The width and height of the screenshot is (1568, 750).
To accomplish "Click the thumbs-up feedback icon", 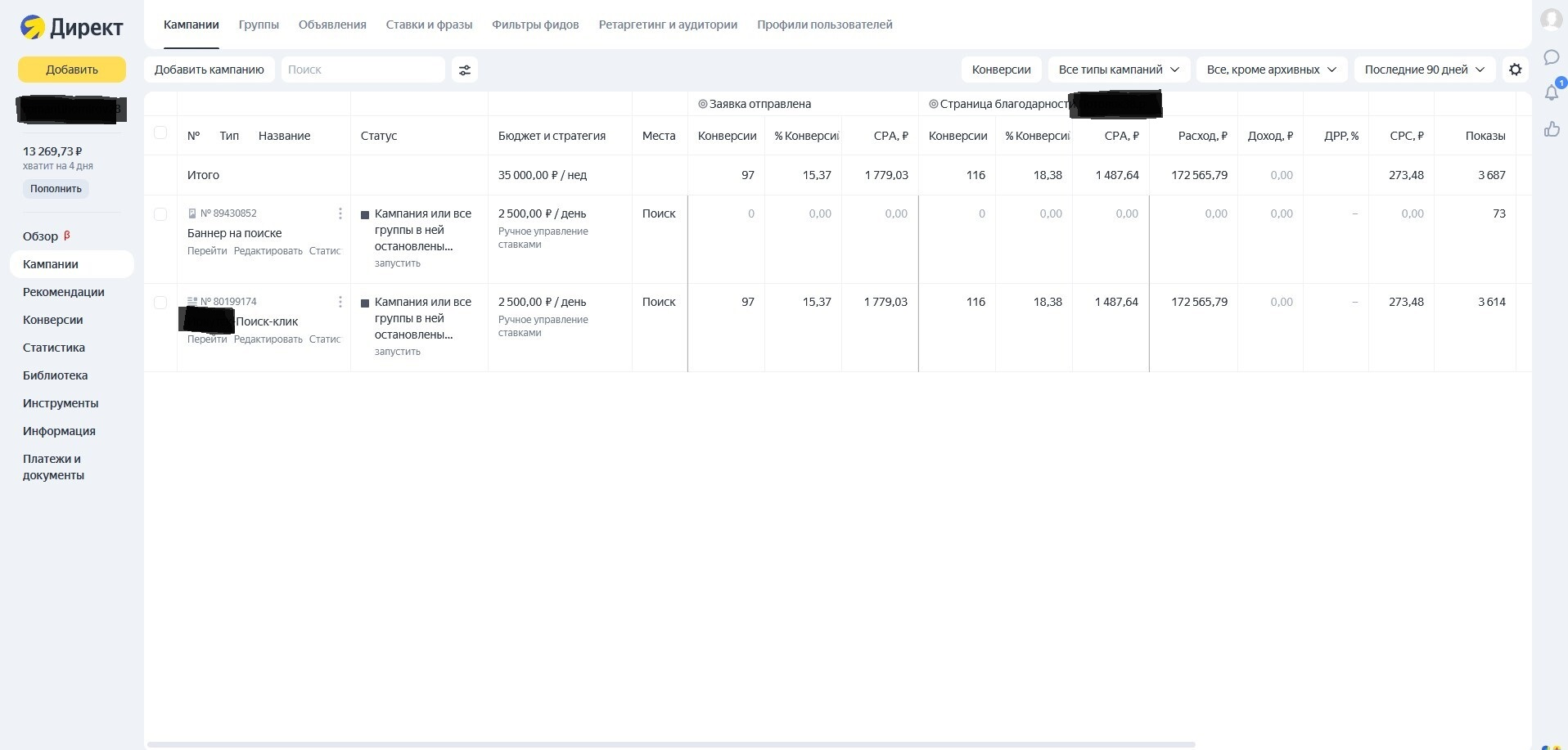I will pyautogui.click(x=1551, y=129).
